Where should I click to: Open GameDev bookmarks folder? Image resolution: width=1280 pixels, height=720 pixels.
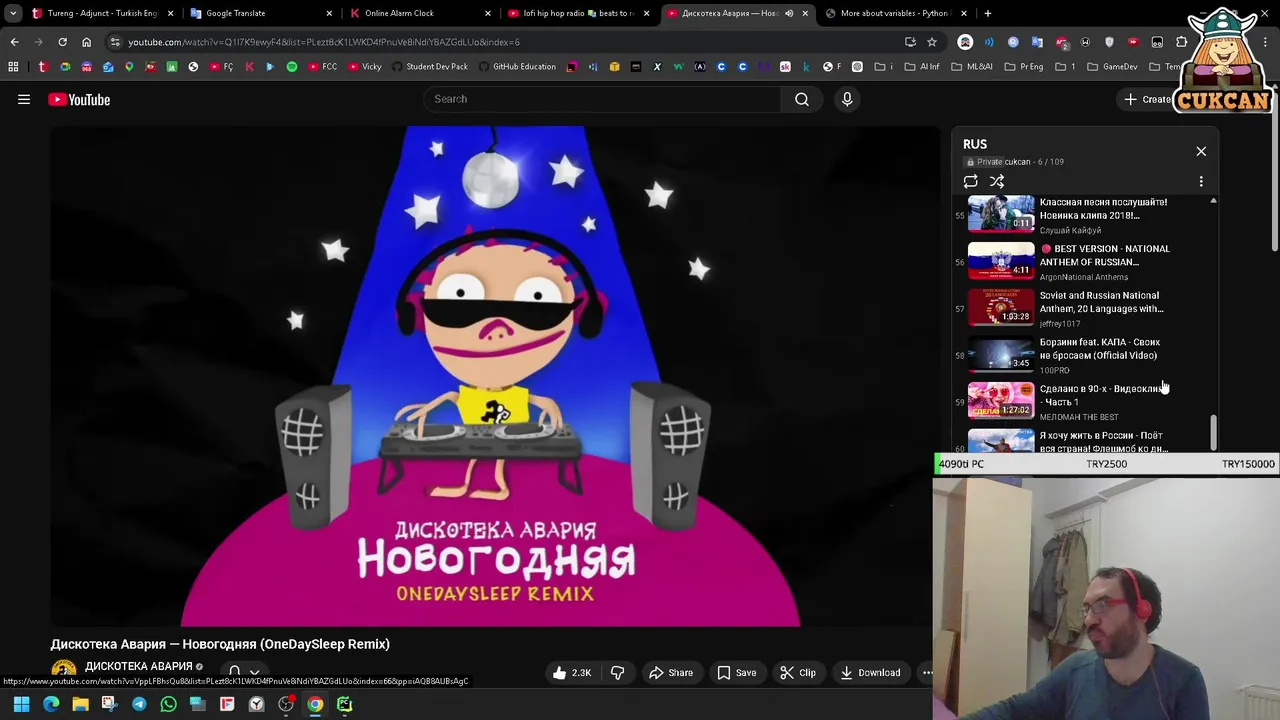(1112, 67)
